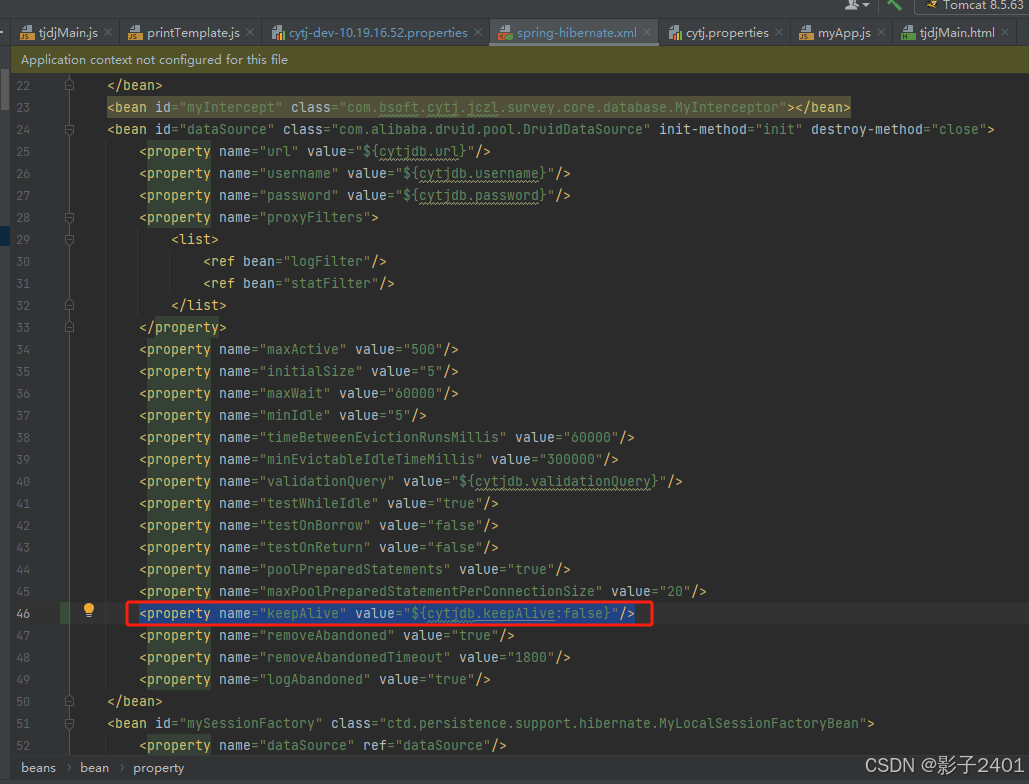The height and width of the screenshot is (784, 1029).
Task: Click the myIntercept bean line
Action: tap(478, 107)
